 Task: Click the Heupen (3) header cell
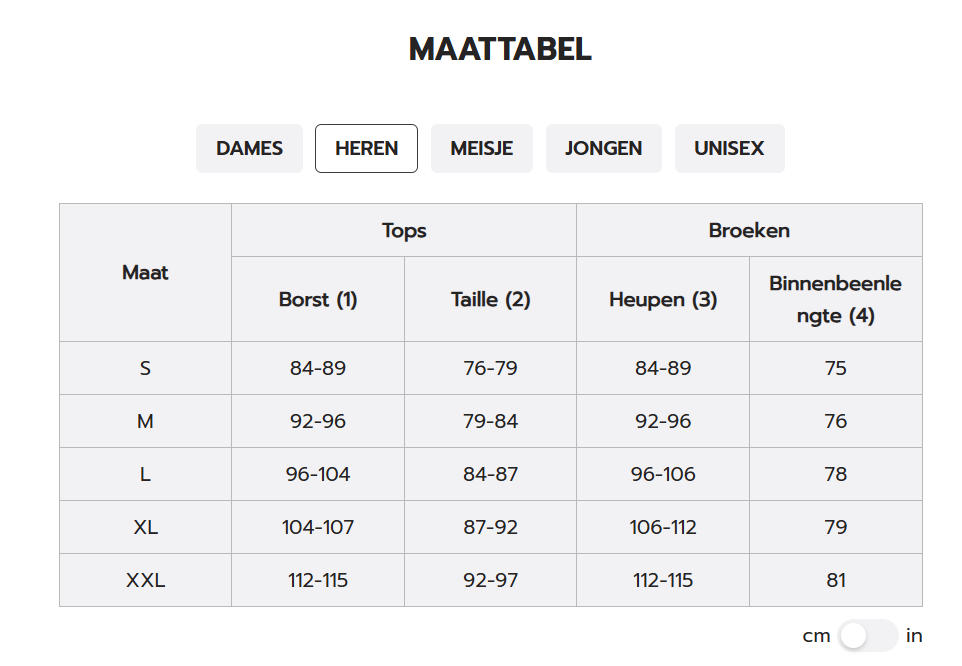click(x=663, y=299)
